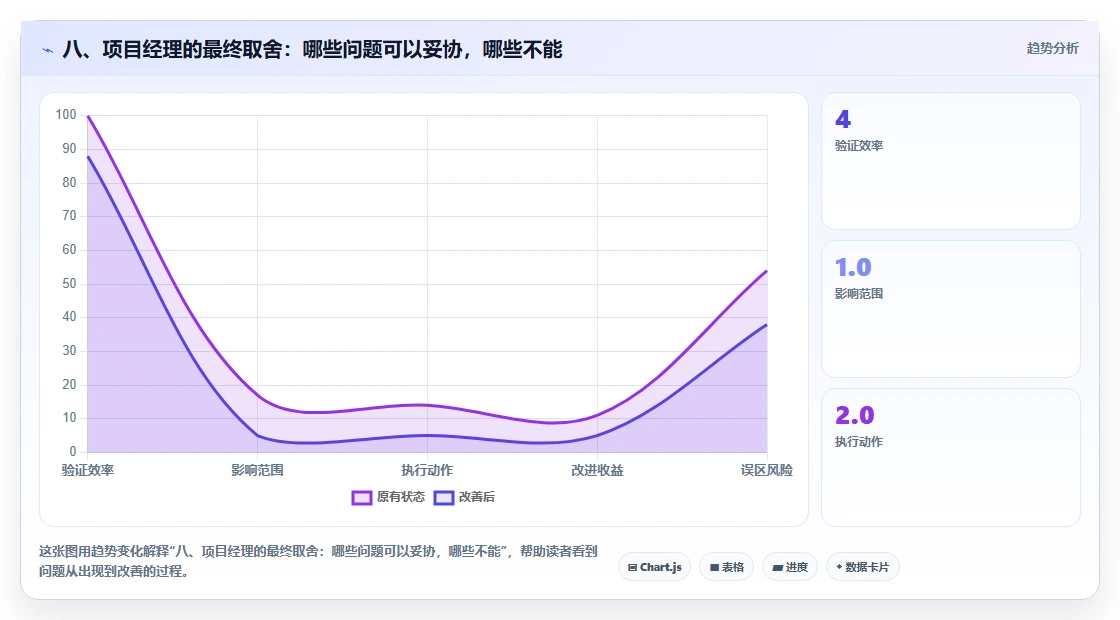Click the 数据卡片 tag button

point(863,567)
